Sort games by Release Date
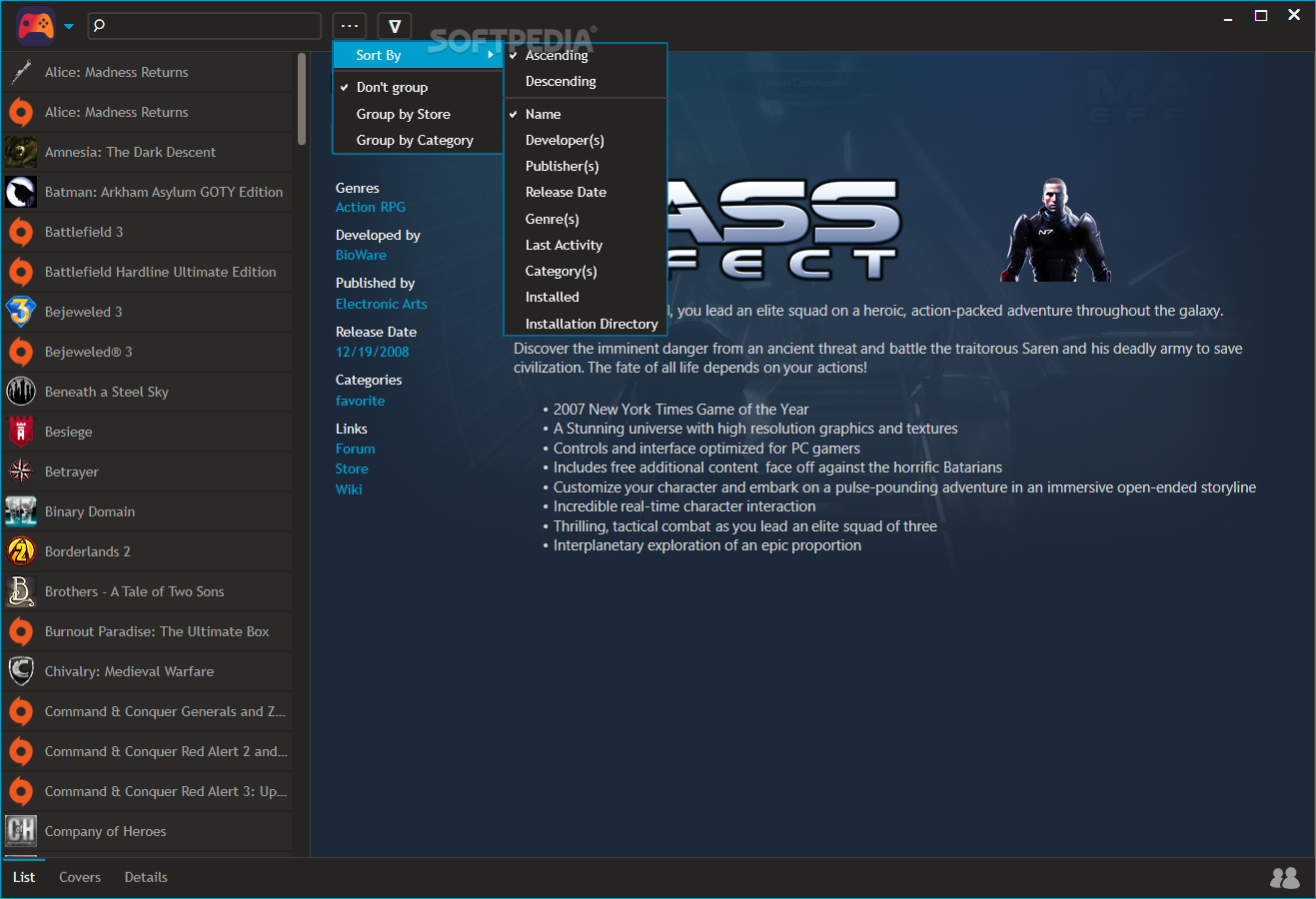The image size is (1316, 899). 586,192
